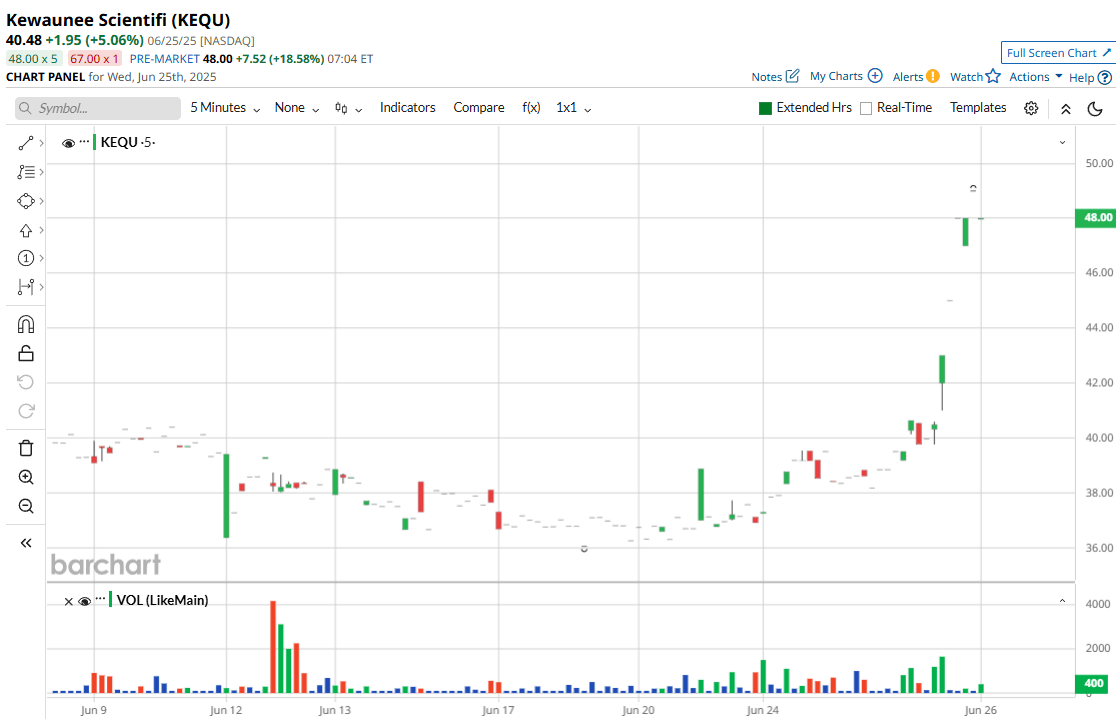The width and height of the screenshot is (1116, 719).
Task: Click the KEQU green color swatch
Action: tap(95, 142)
